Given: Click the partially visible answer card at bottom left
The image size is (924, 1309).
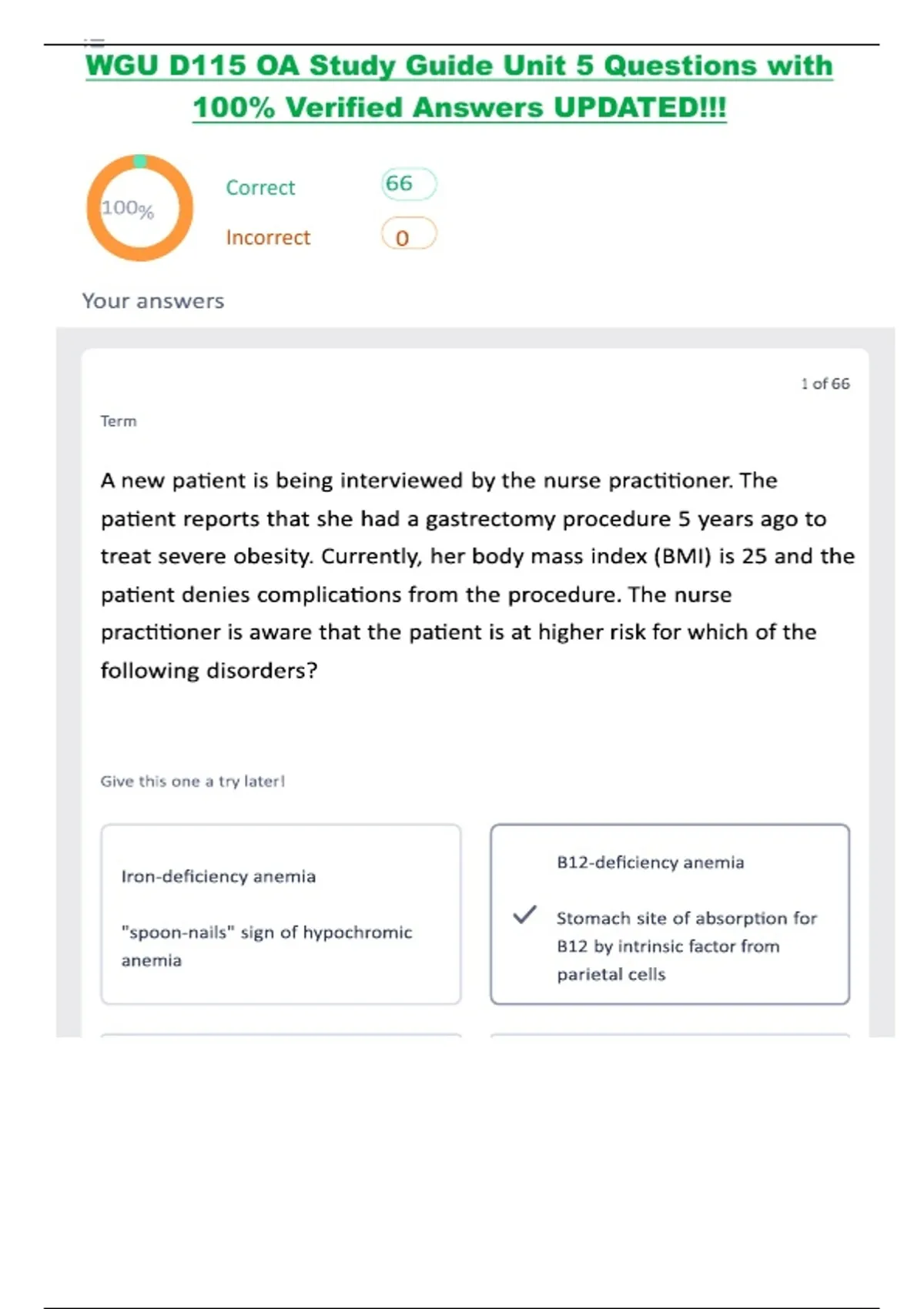Looking at the screenshot, I should coord(281,1035).
